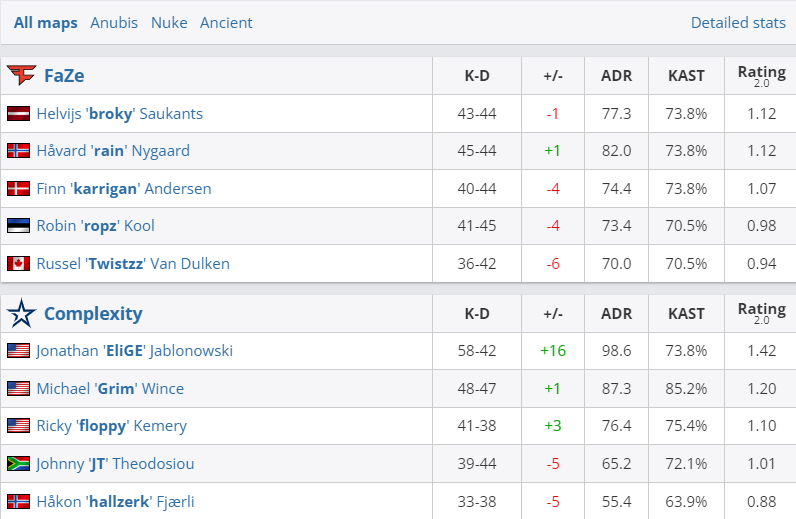The height and width of the screenshot is (519, 796).
Task: Click the Latvian flag beside broky
Action: [x=18, y=114]
